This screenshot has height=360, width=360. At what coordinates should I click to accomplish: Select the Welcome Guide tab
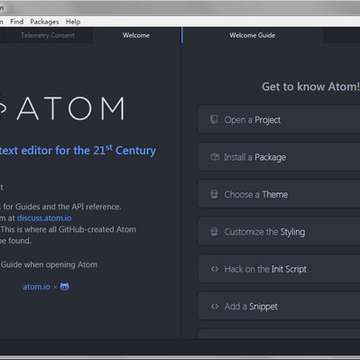tap(252, 35)
